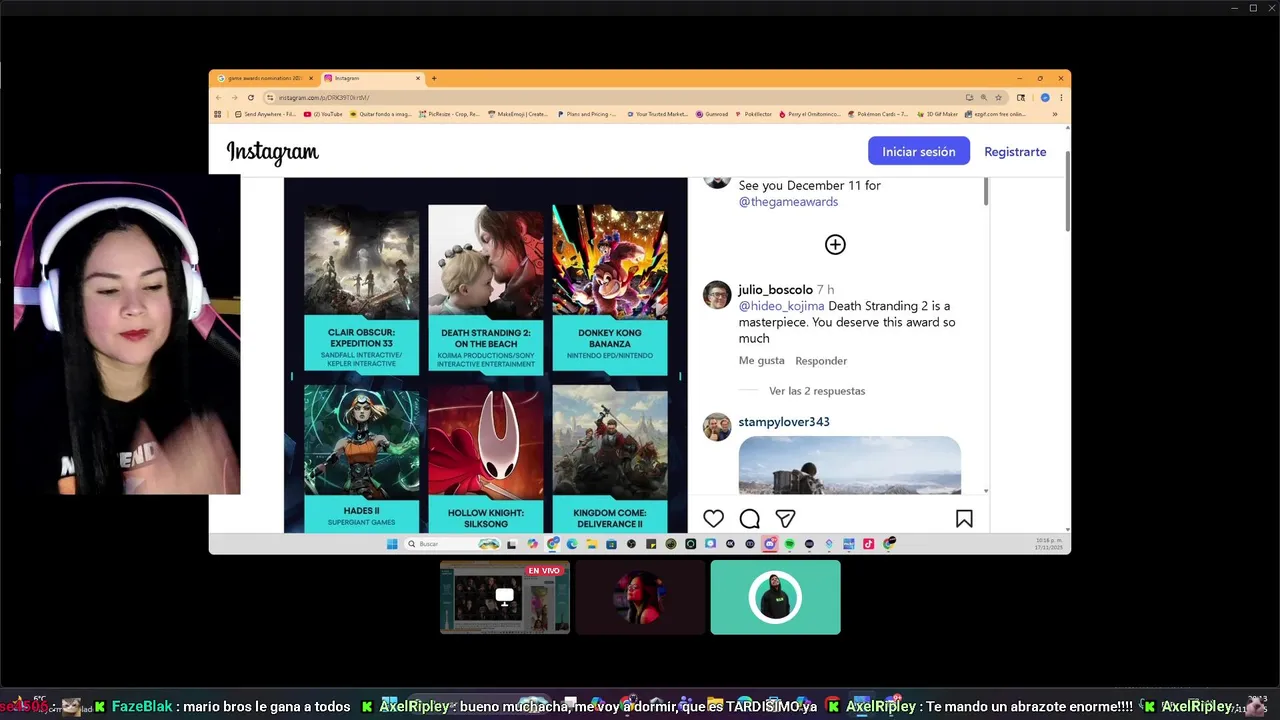Click the Hades II nominee image
Screen dimensions: 1280x720
361,442
